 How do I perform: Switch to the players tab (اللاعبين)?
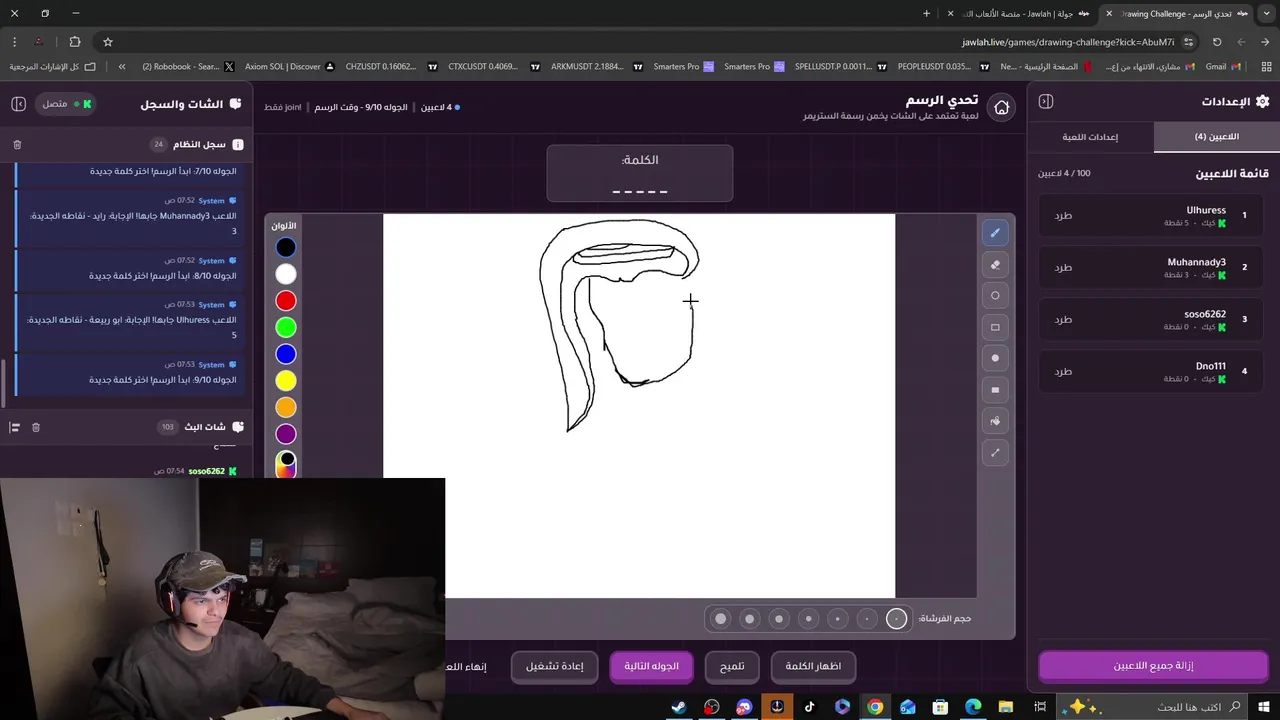pyautogui.click(x=1216, y=137)
